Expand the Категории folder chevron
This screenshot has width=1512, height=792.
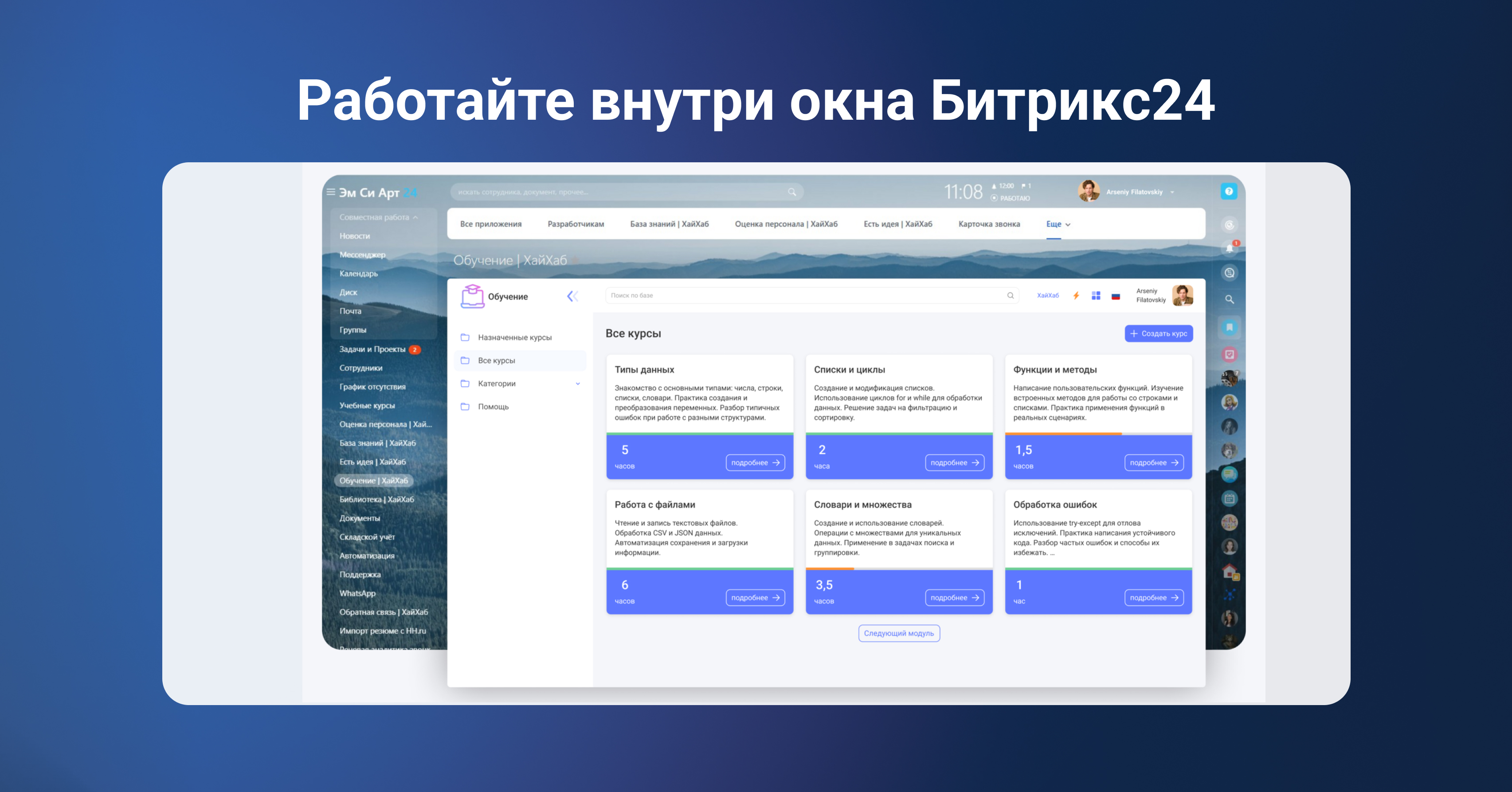(x=578, y=384)
